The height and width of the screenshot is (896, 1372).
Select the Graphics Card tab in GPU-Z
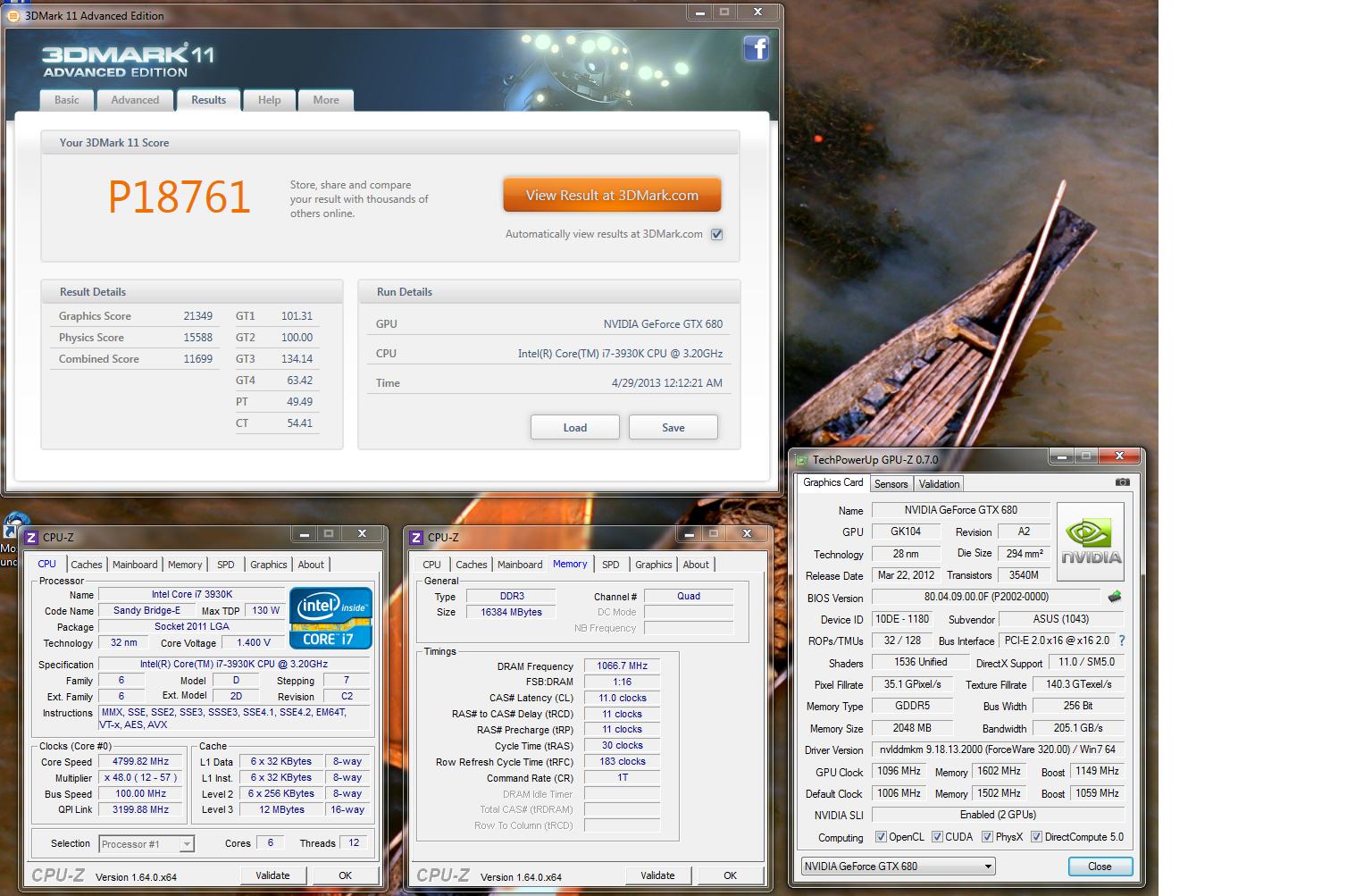pyautogui.click(x=832, y=482)
